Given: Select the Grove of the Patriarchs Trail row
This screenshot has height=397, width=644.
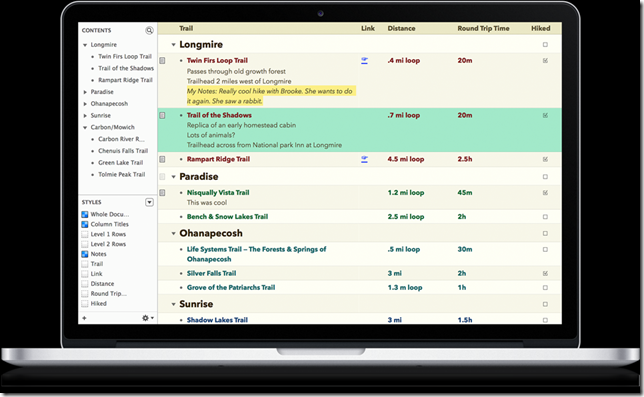Looking at the screenshot, I should coord(360,287).
